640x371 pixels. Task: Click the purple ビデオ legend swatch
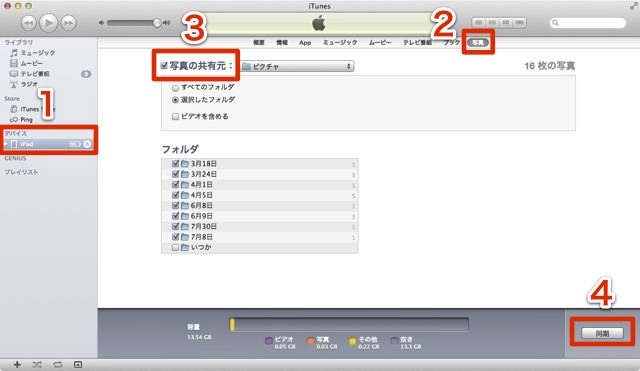point(269,341)
